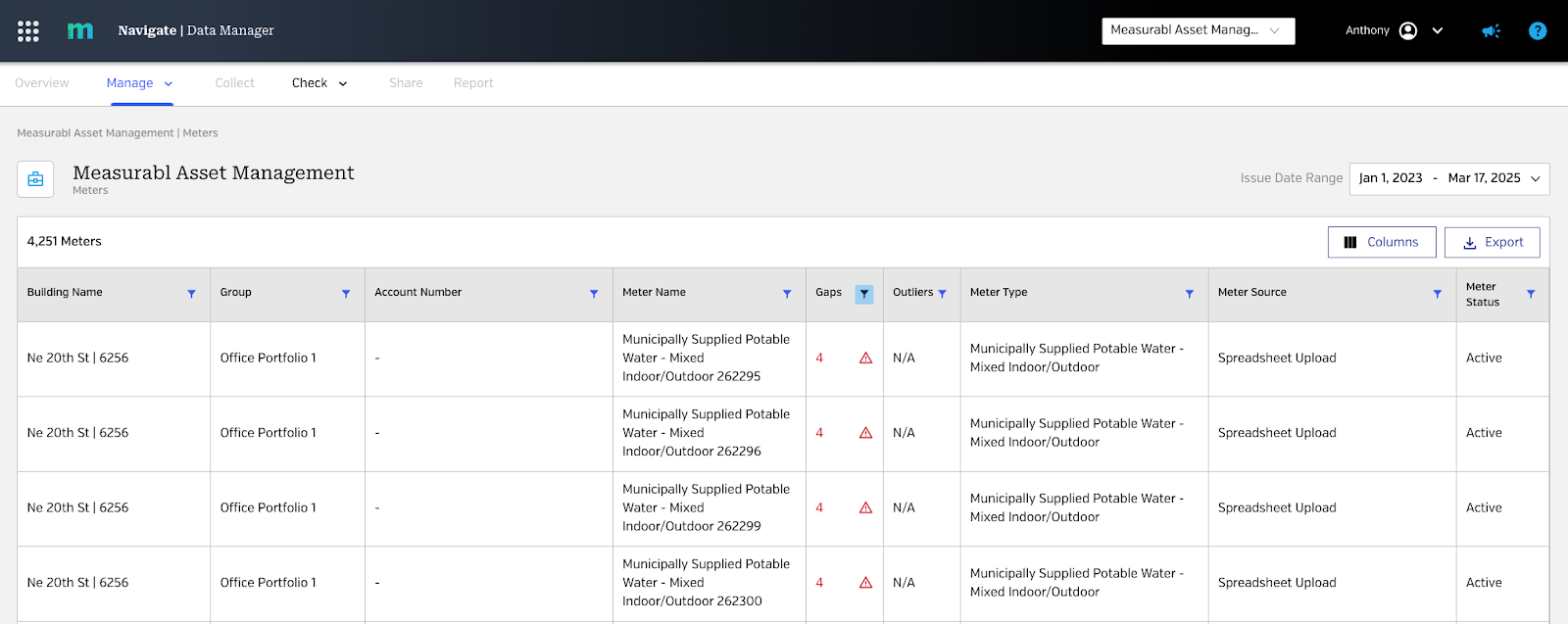Open the announcements megaphone icon

(1491, 31)
